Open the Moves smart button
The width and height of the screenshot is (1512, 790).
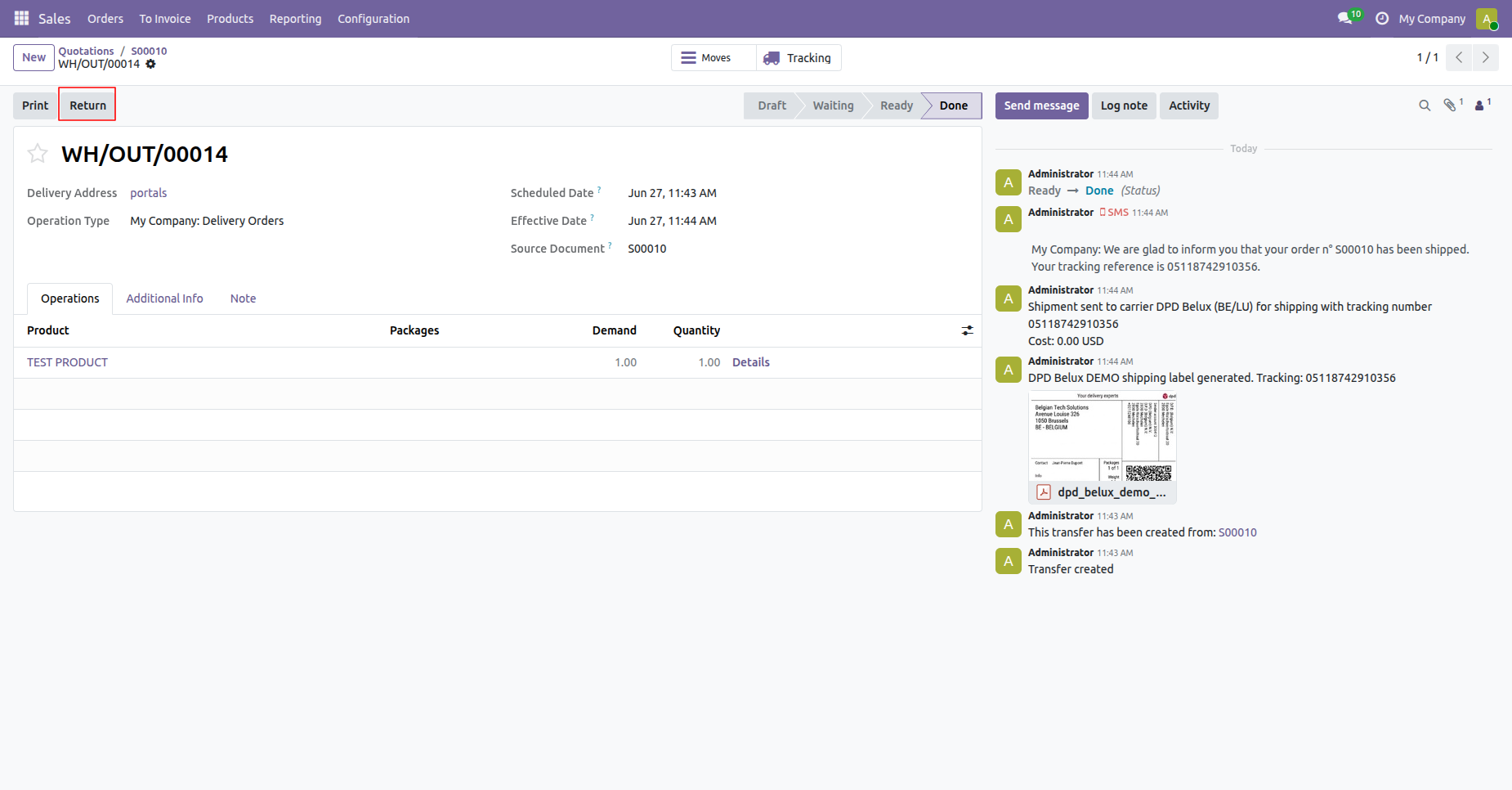pos(714,57)
